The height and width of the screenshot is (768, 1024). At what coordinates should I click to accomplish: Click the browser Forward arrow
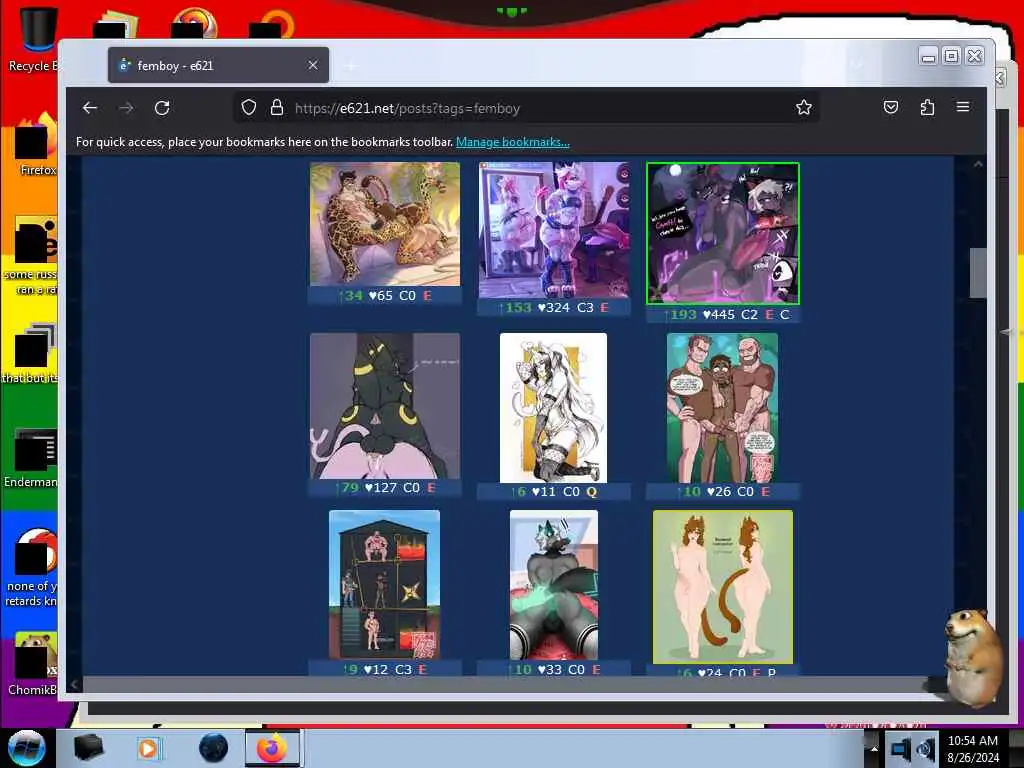[127, 108]
